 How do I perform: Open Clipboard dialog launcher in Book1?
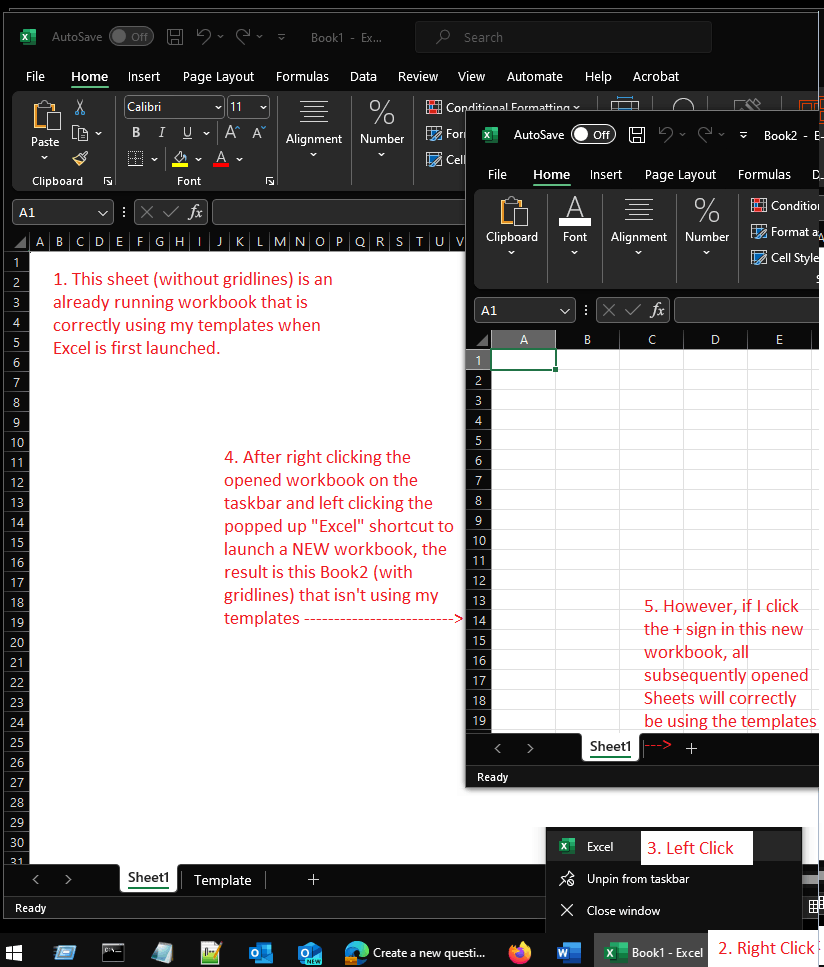(108, 181)
